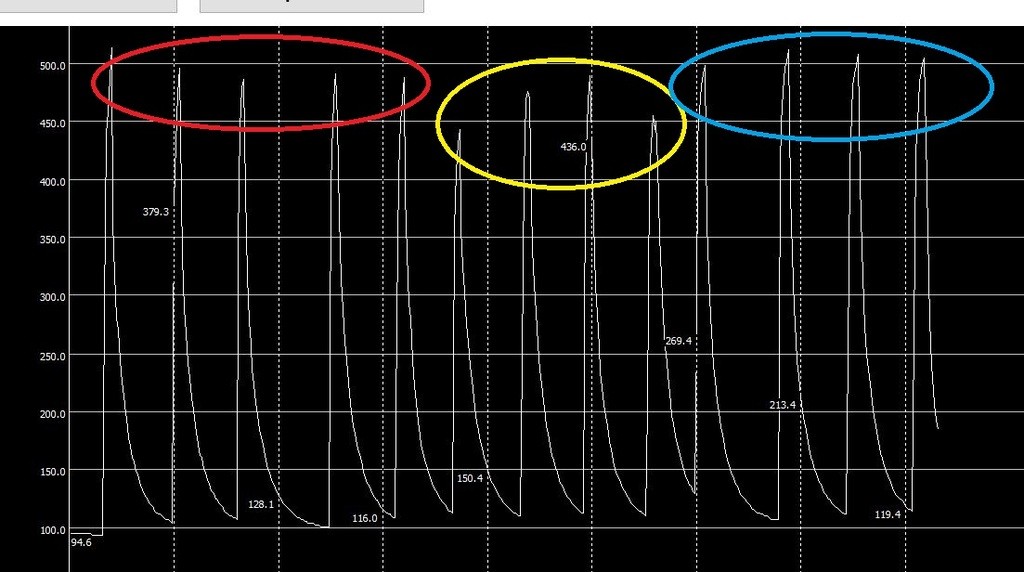Click the 400.0 y-axis tick label
The height and width of the screenshot is (572, 1024).
(x=52, y=182)
